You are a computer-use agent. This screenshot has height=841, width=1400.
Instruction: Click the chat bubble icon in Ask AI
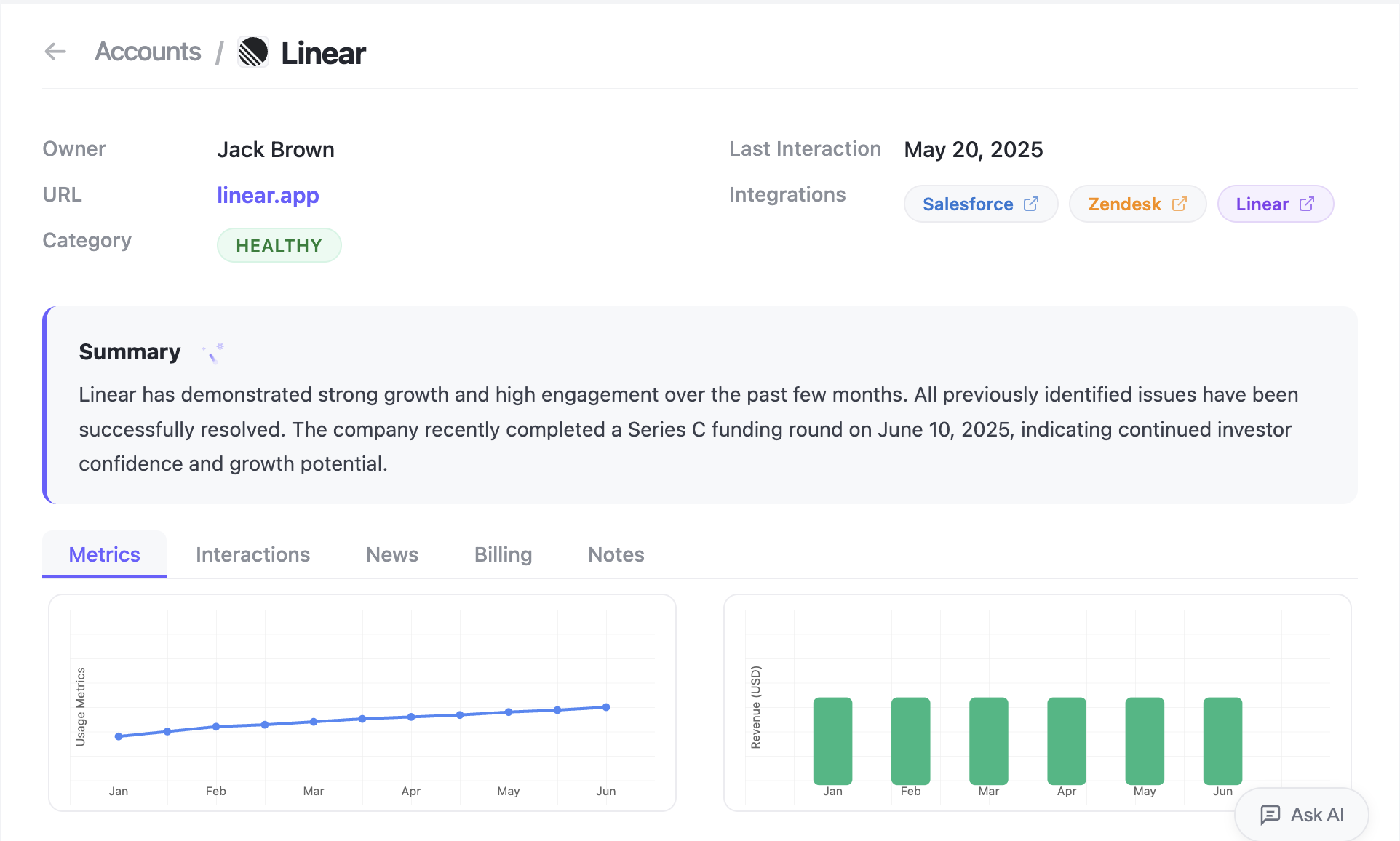(x=1270, y=815)
